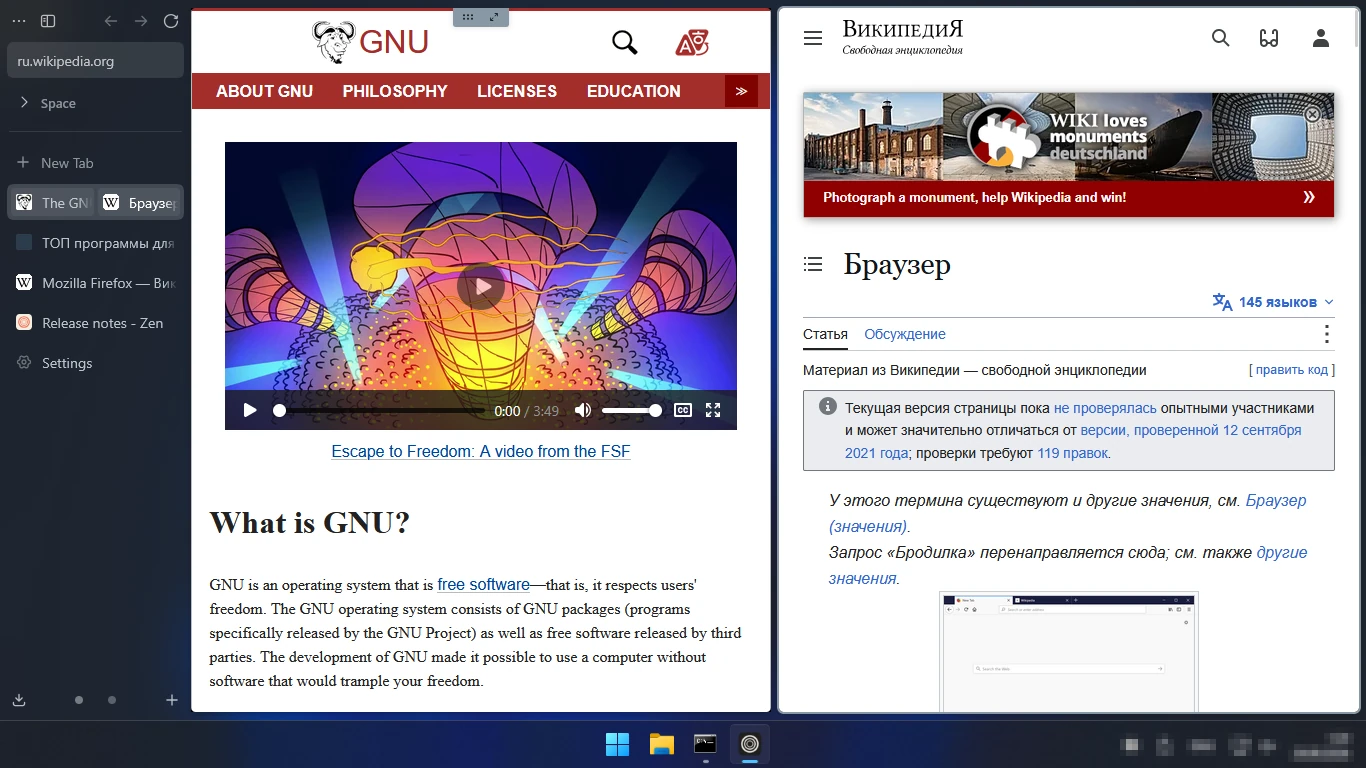
Task: Click the Wiki loves monuments banner
Action: tap(1068, 155)
